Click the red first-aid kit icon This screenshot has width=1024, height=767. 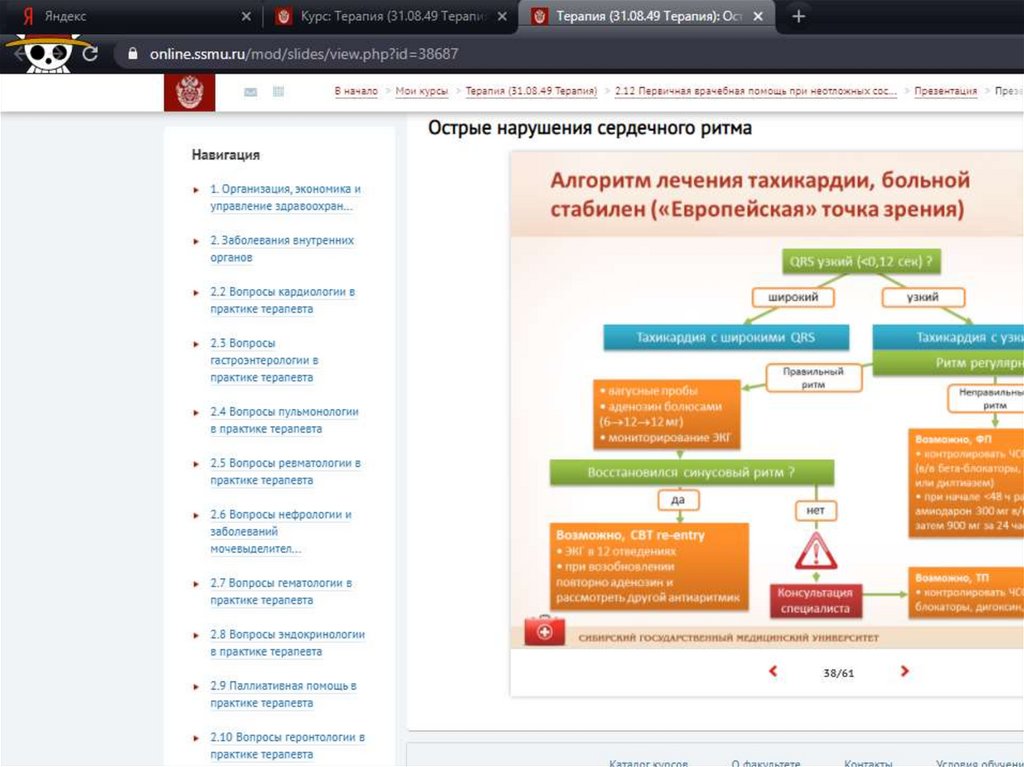545,630
